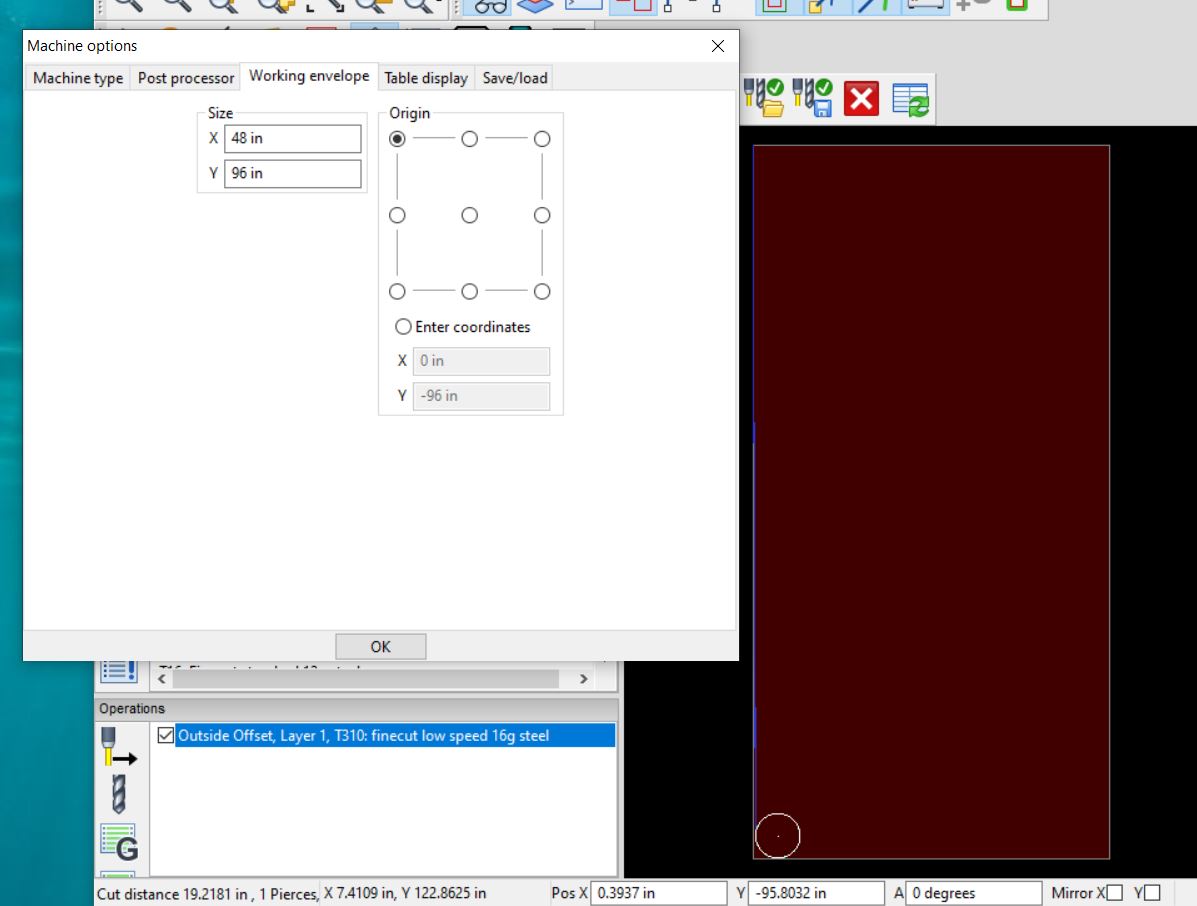Viewport: 1197px width, 906px height.
Task: Switch to the Post processor tab
Action: [x=185, y=78]
